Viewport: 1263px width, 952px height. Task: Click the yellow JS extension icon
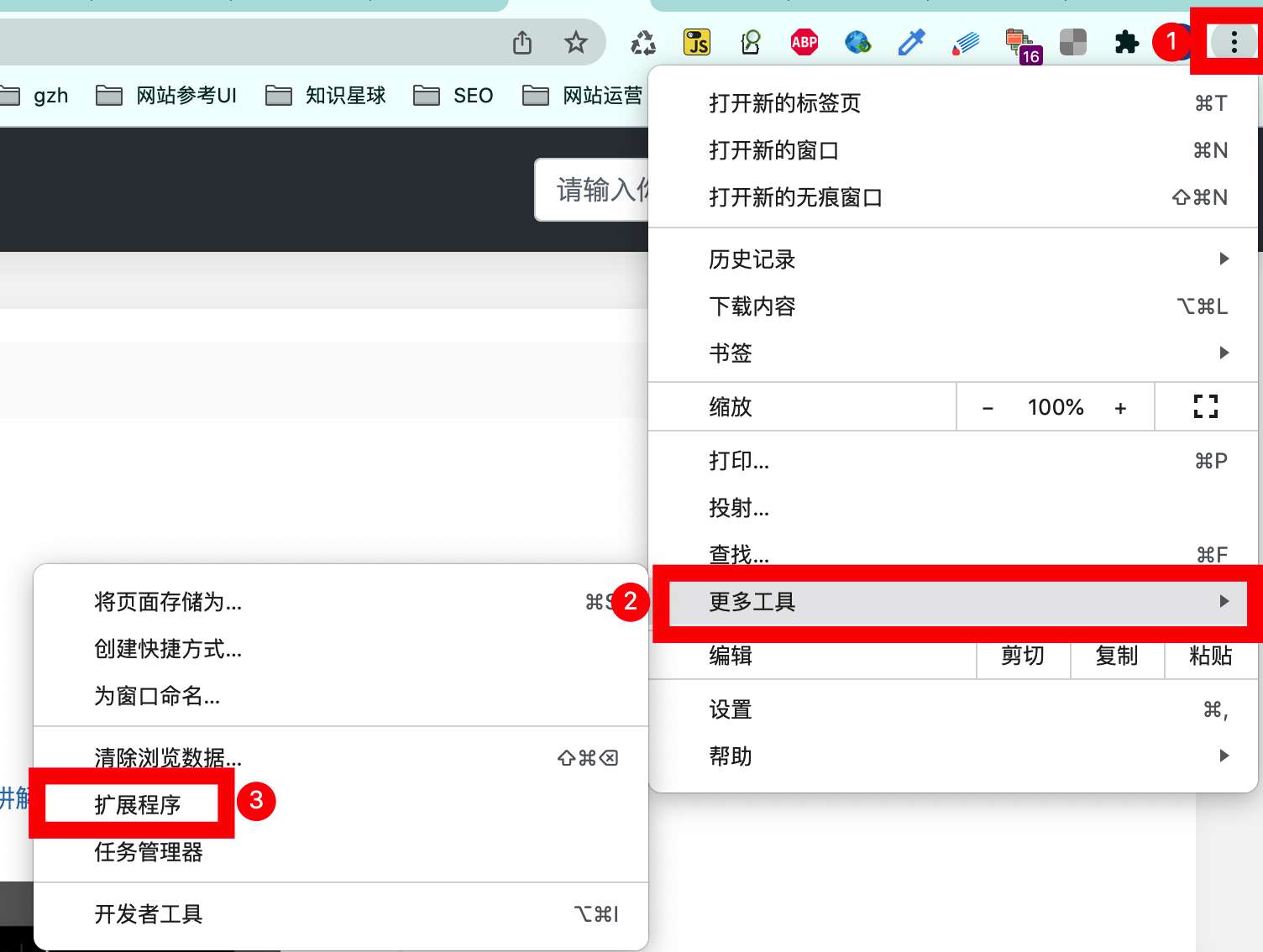pyautogui.click(x=697, y=41)
